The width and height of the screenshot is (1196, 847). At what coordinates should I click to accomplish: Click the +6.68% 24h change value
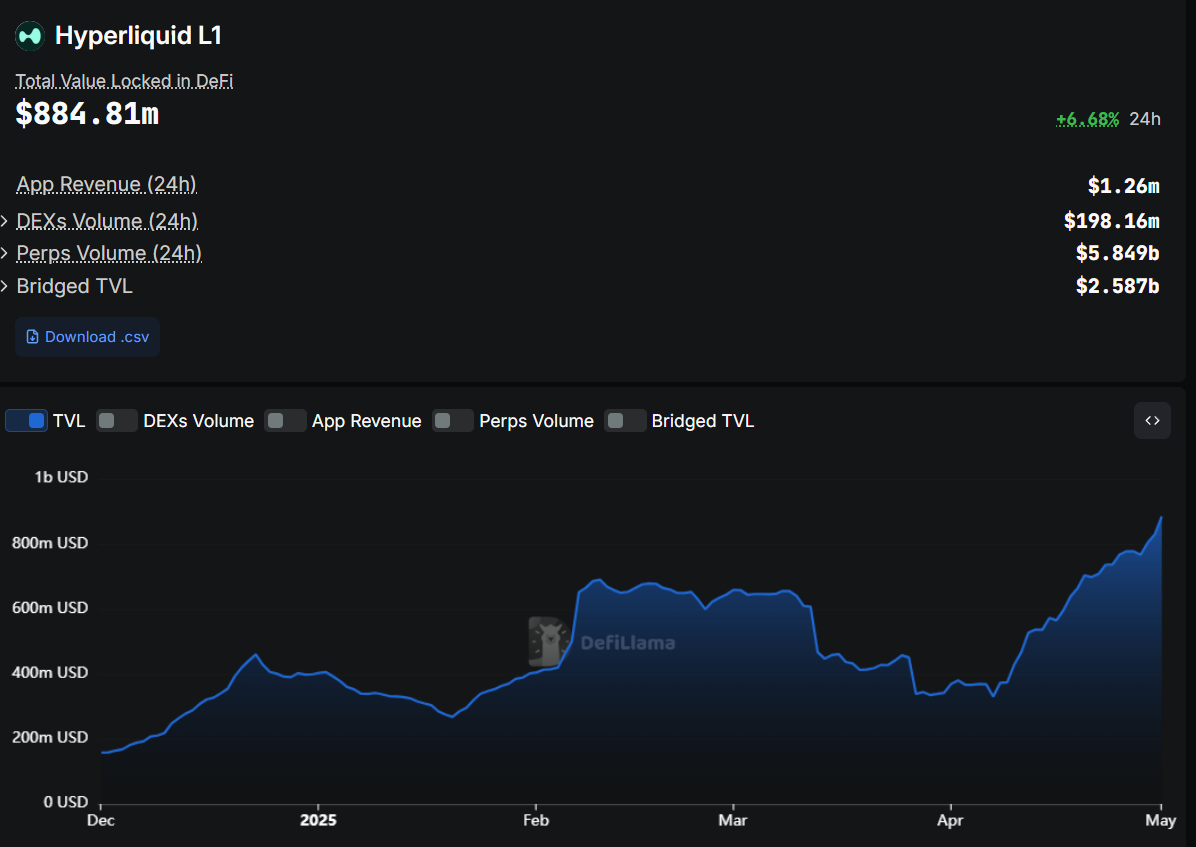[1087, 119]
